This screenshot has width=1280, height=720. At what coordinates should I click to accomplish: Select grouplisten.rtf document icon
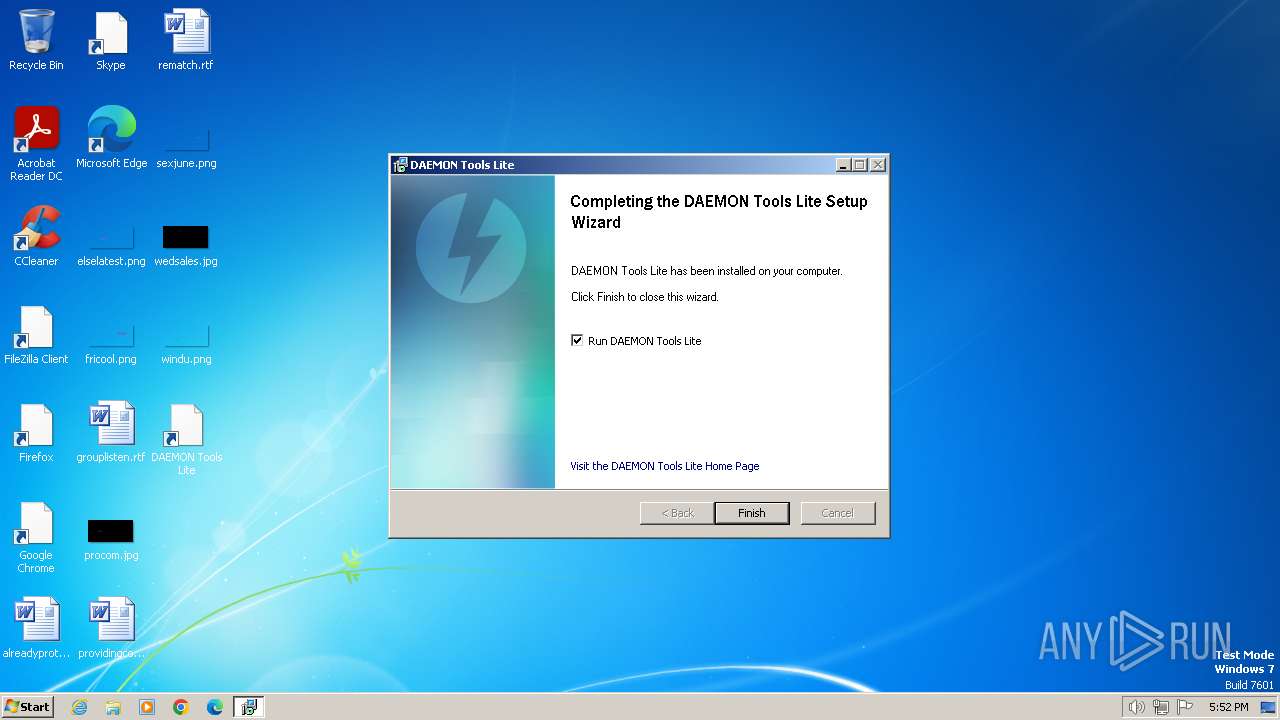point(111,433)
